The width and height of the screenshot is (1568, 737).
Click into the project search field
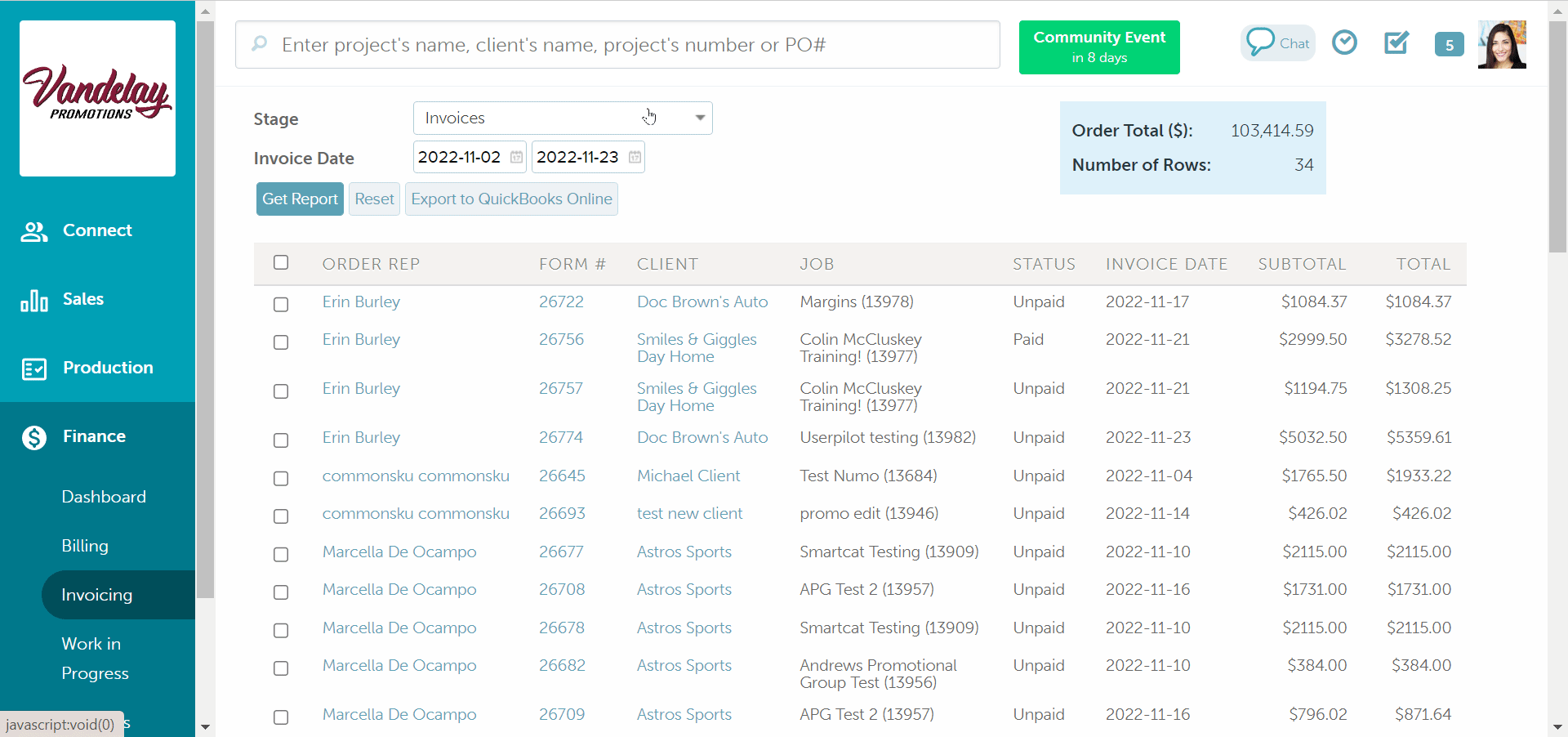tap(617, 45)
